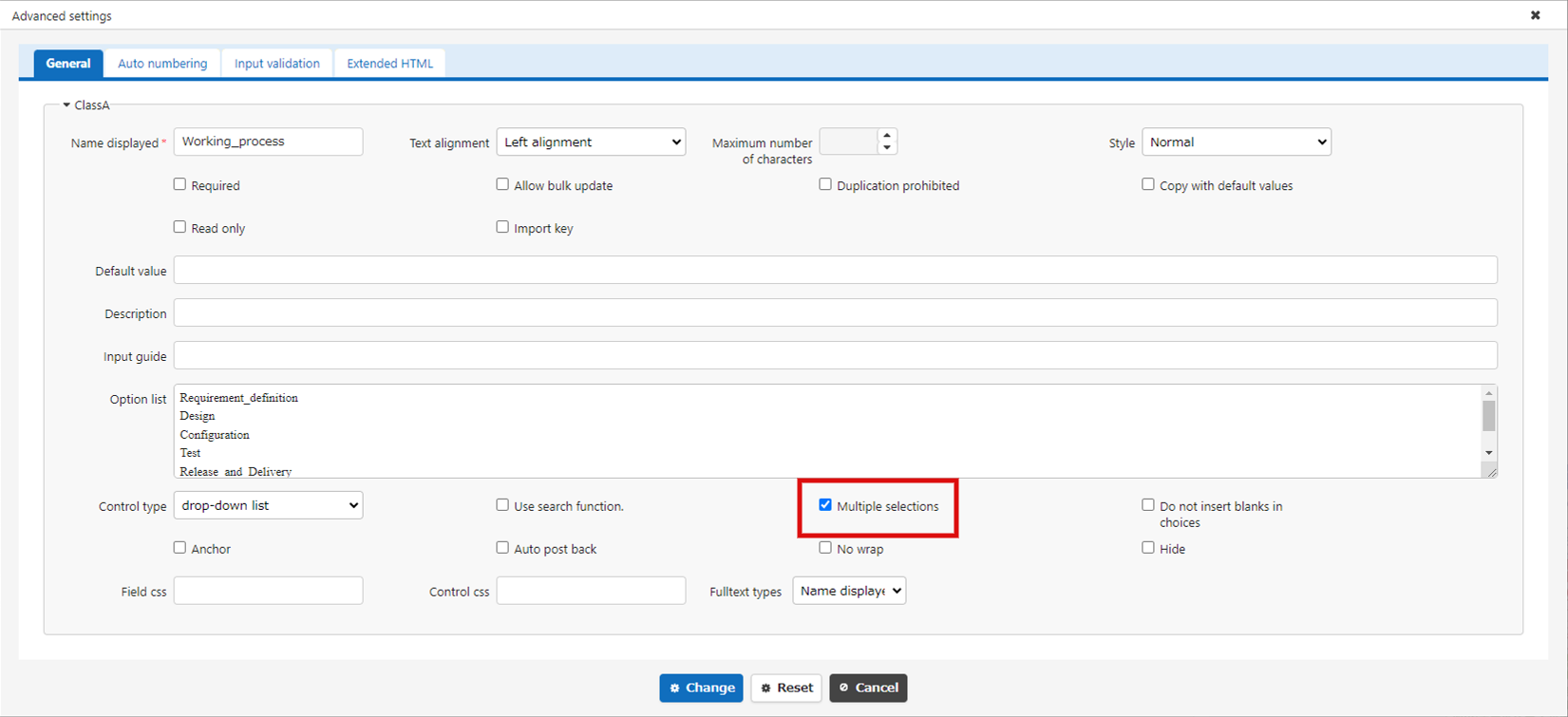This screenshot has width=1568, height=717.
Task: Open the Style dropdown
Action: (x=1237, y=142)
